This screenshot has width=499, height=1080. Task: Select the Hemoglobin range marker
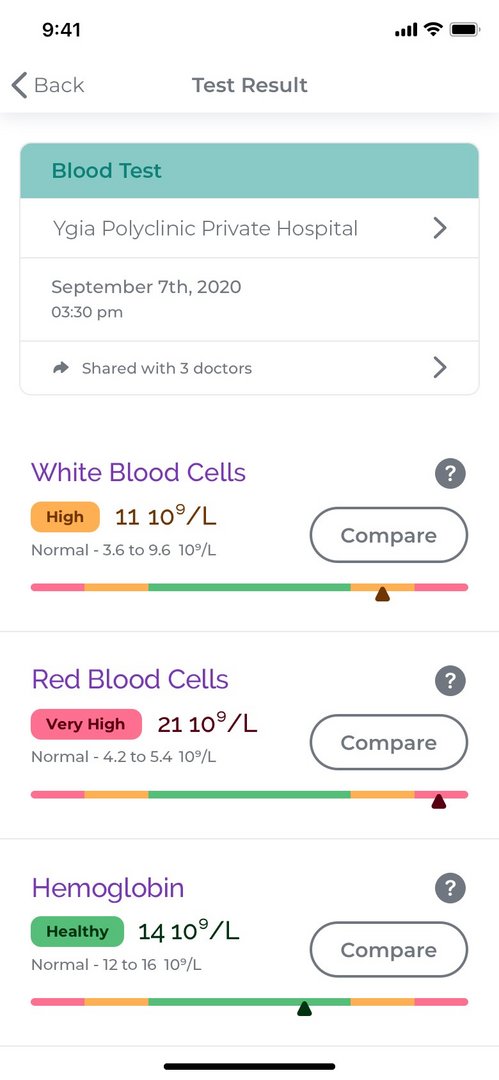pyautogui.click(x=304, y=1008)
